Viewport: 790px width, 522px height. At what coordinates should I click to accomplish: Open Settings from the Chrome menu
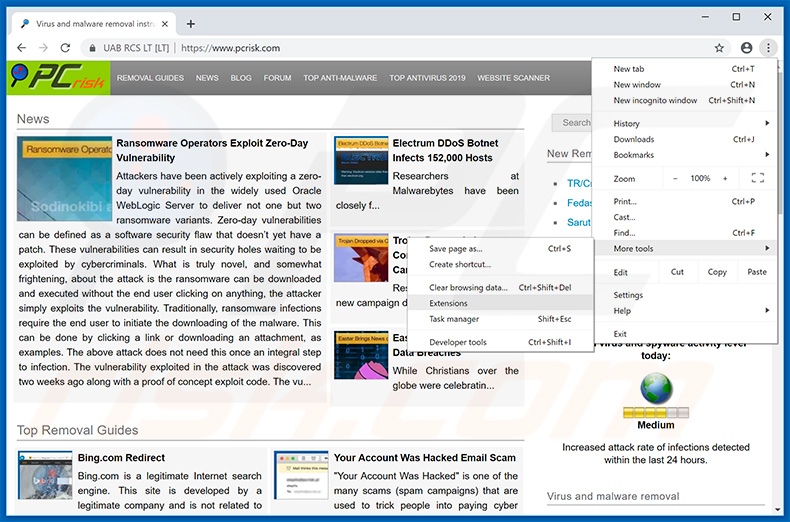(x=684, y=295)
